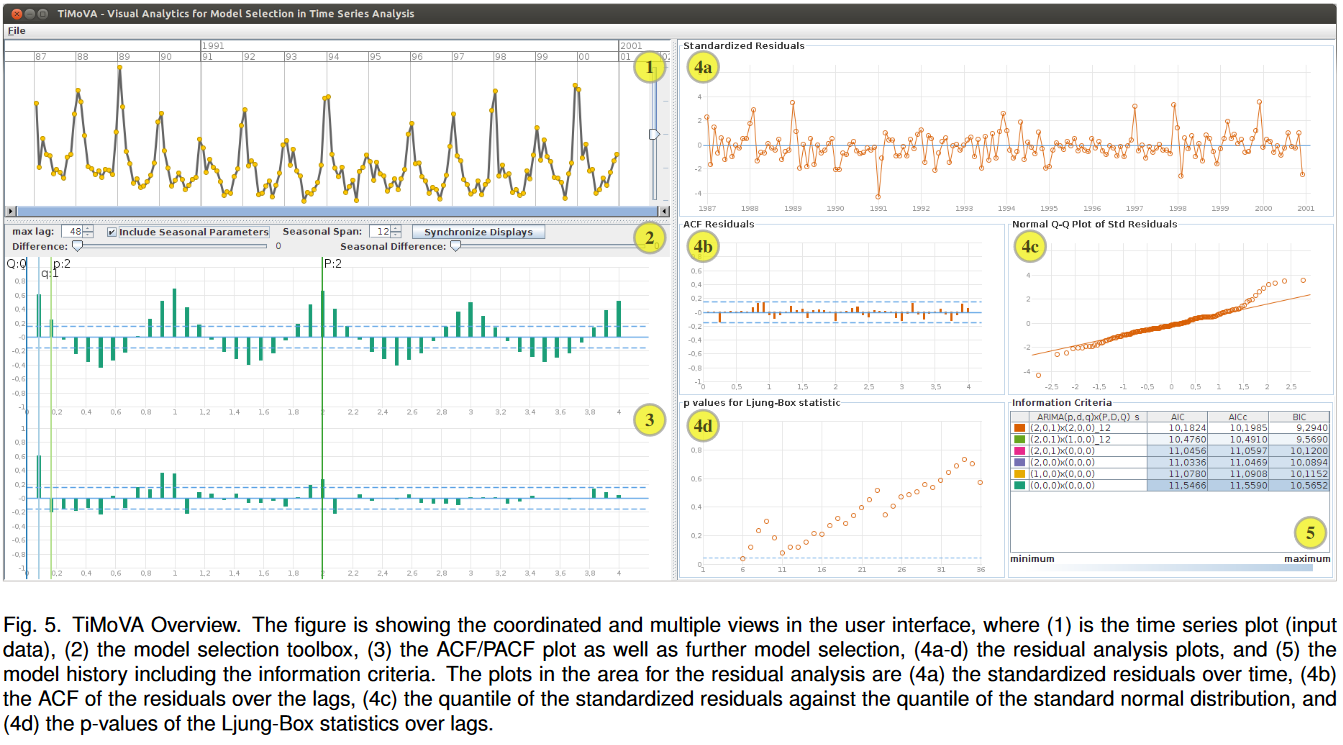1343x745 pixels.
Task: Click the Difference slider handle
Action: tap(77, 246)
